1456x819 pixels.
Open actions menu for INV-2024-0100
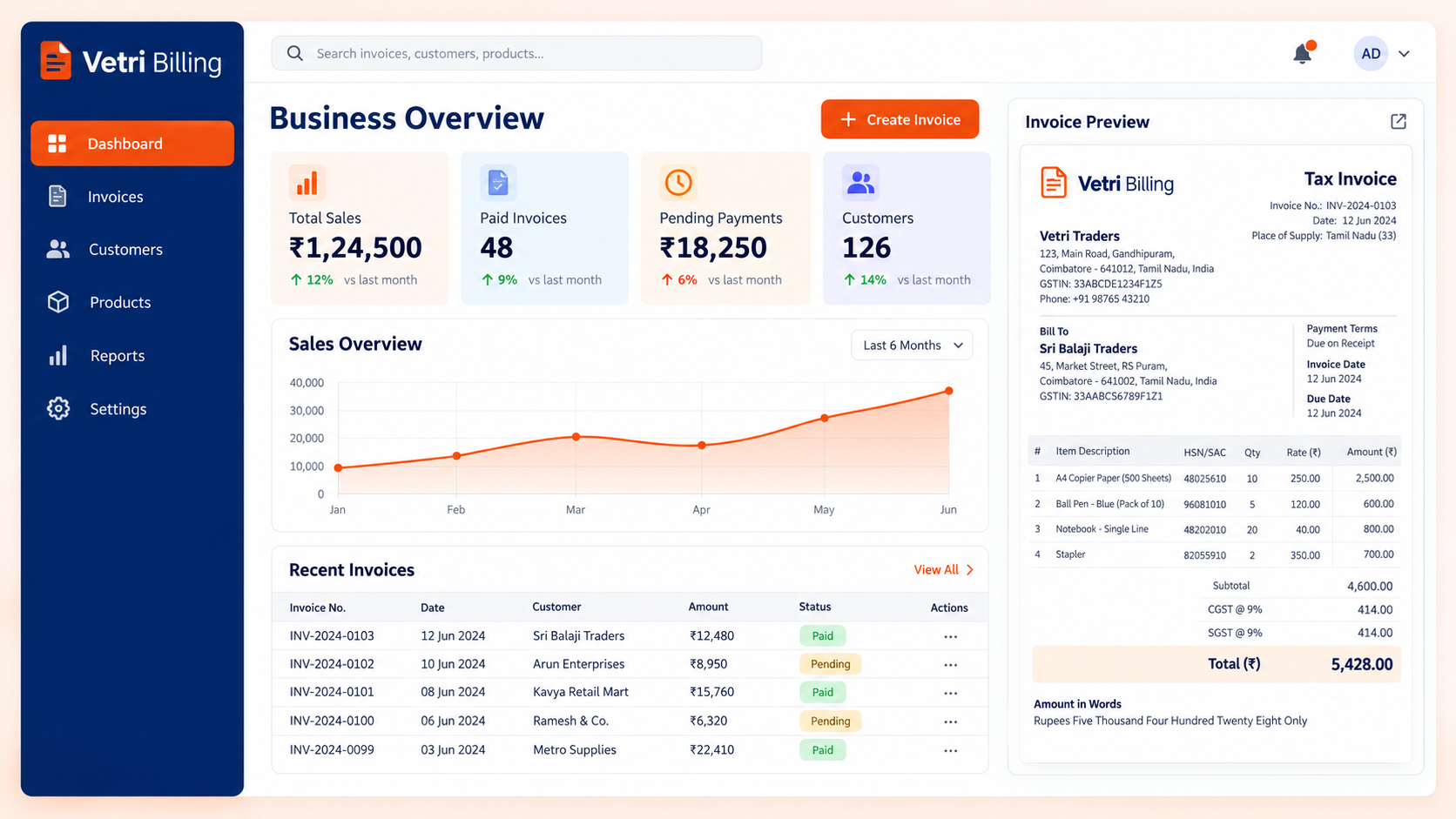950,722
